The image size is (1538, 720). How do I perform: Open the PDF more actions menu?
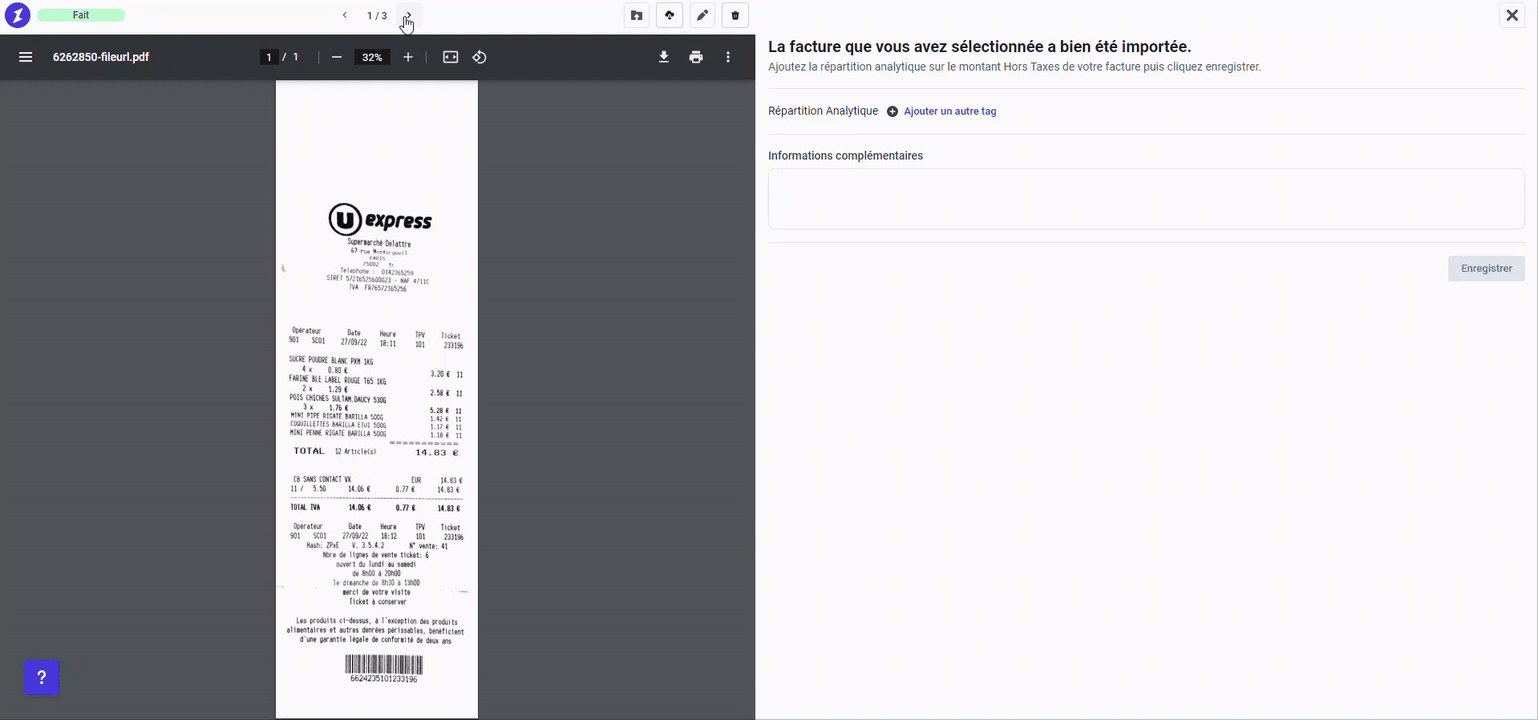pyautogui.click(x=728, y=57)
